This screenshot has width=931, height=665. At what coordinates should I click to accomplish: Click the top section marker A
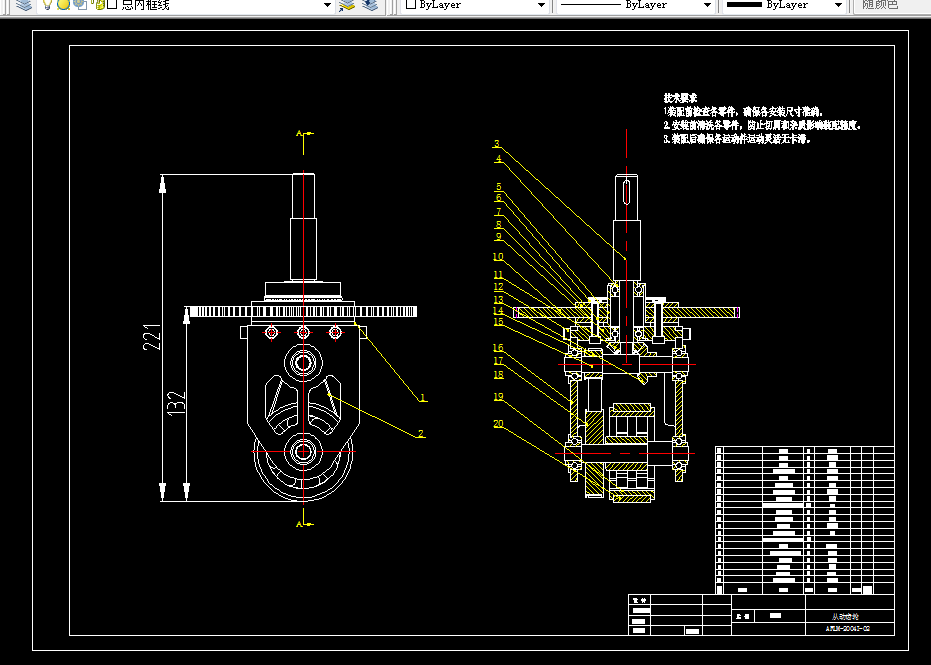pos(299,134)
